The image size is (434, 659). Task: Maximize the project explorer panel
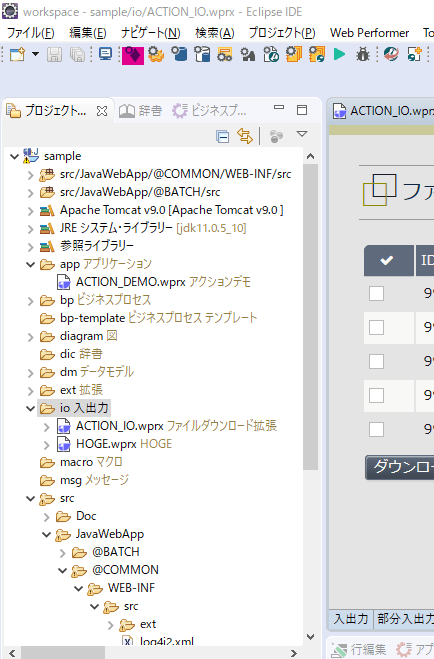[302, 110]
